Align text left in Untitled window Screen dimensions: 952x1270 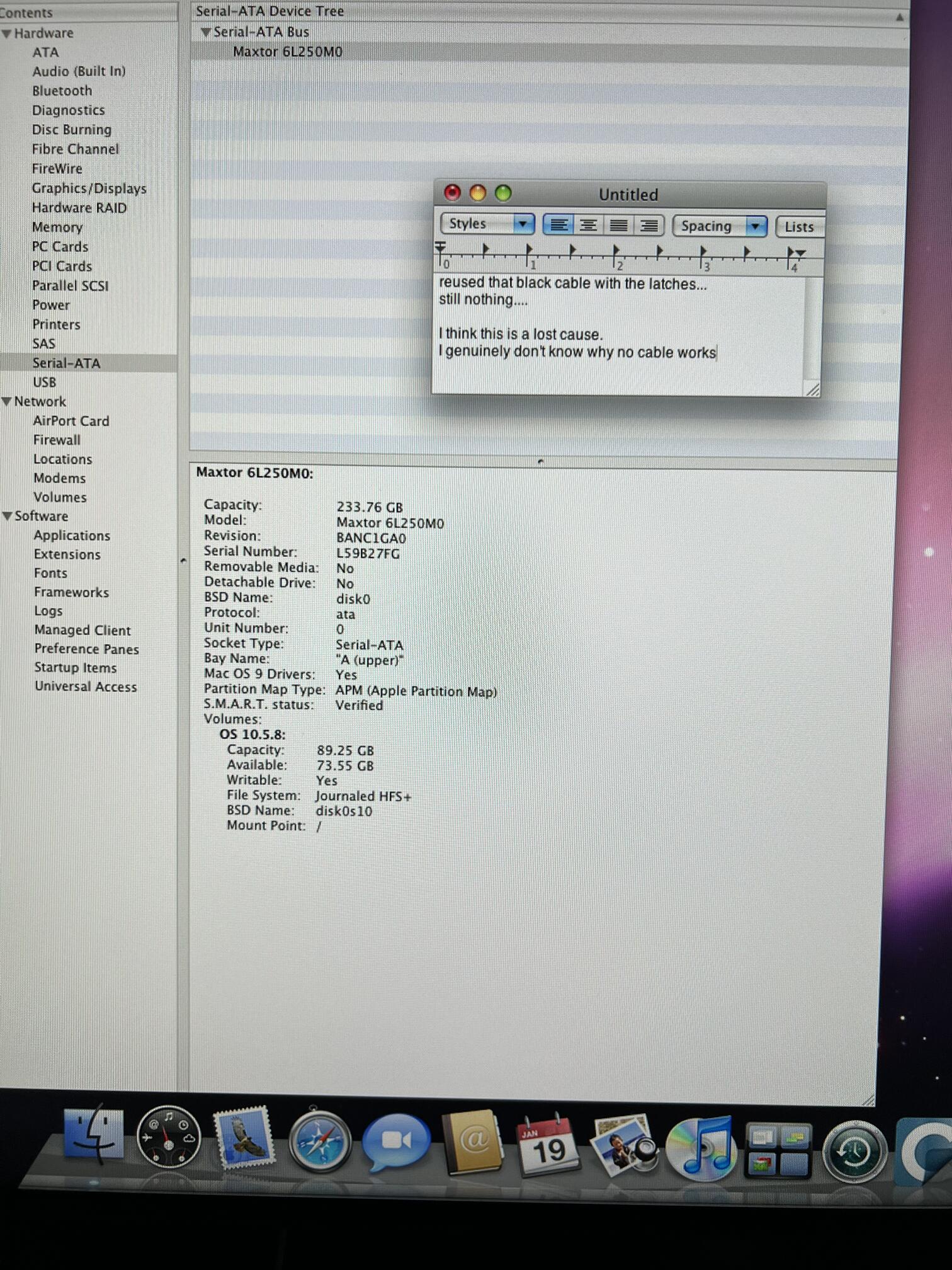coord(558,225)
